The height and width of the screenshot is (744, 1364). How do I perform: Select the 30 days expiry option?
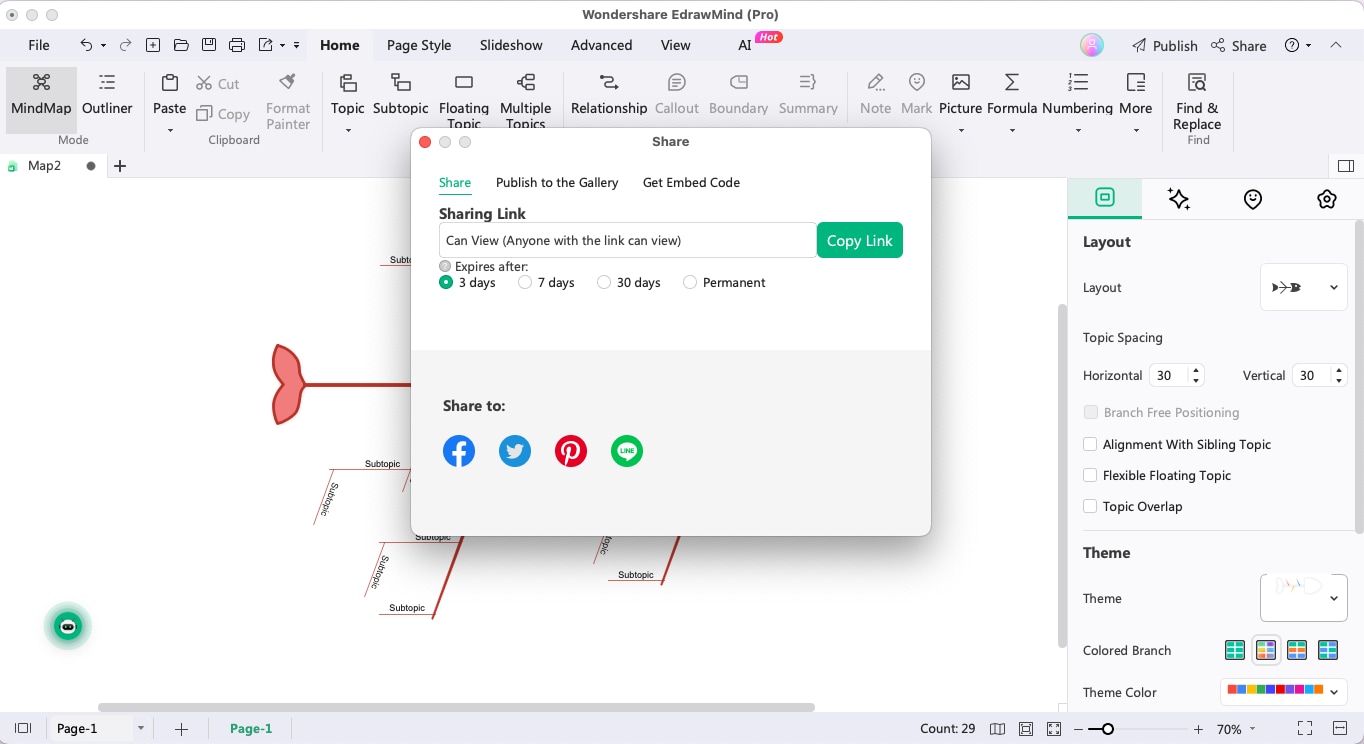pyautogui.click(x=604, y=283)
